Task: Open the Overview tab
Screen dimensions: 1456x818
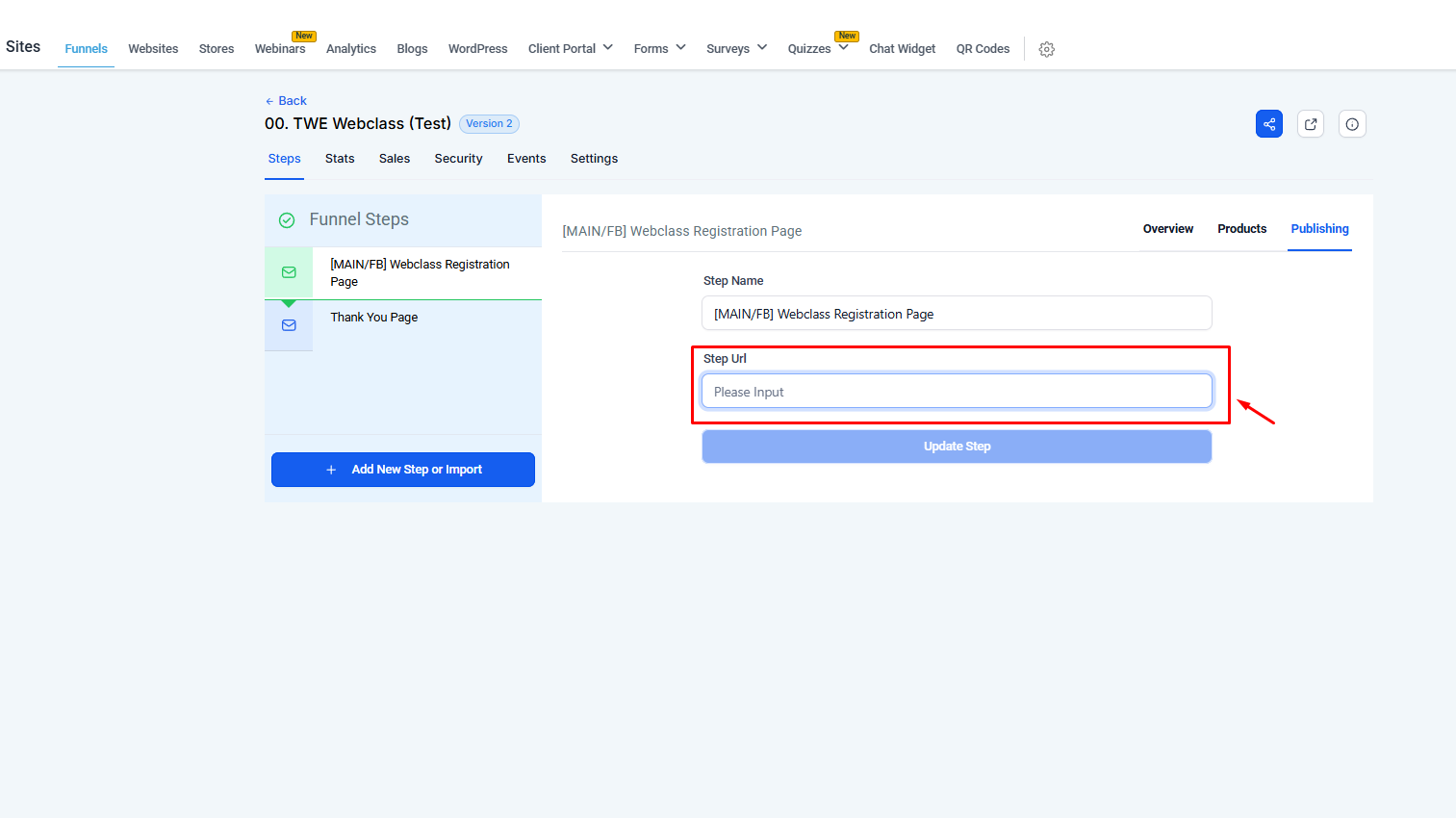Action: click(x=1167, y=229)
